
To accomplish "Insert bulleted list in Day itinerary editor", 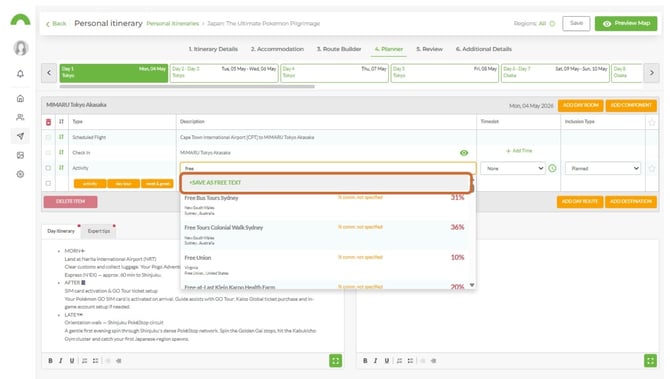I will pyautogui.click(x=95, y=361).
